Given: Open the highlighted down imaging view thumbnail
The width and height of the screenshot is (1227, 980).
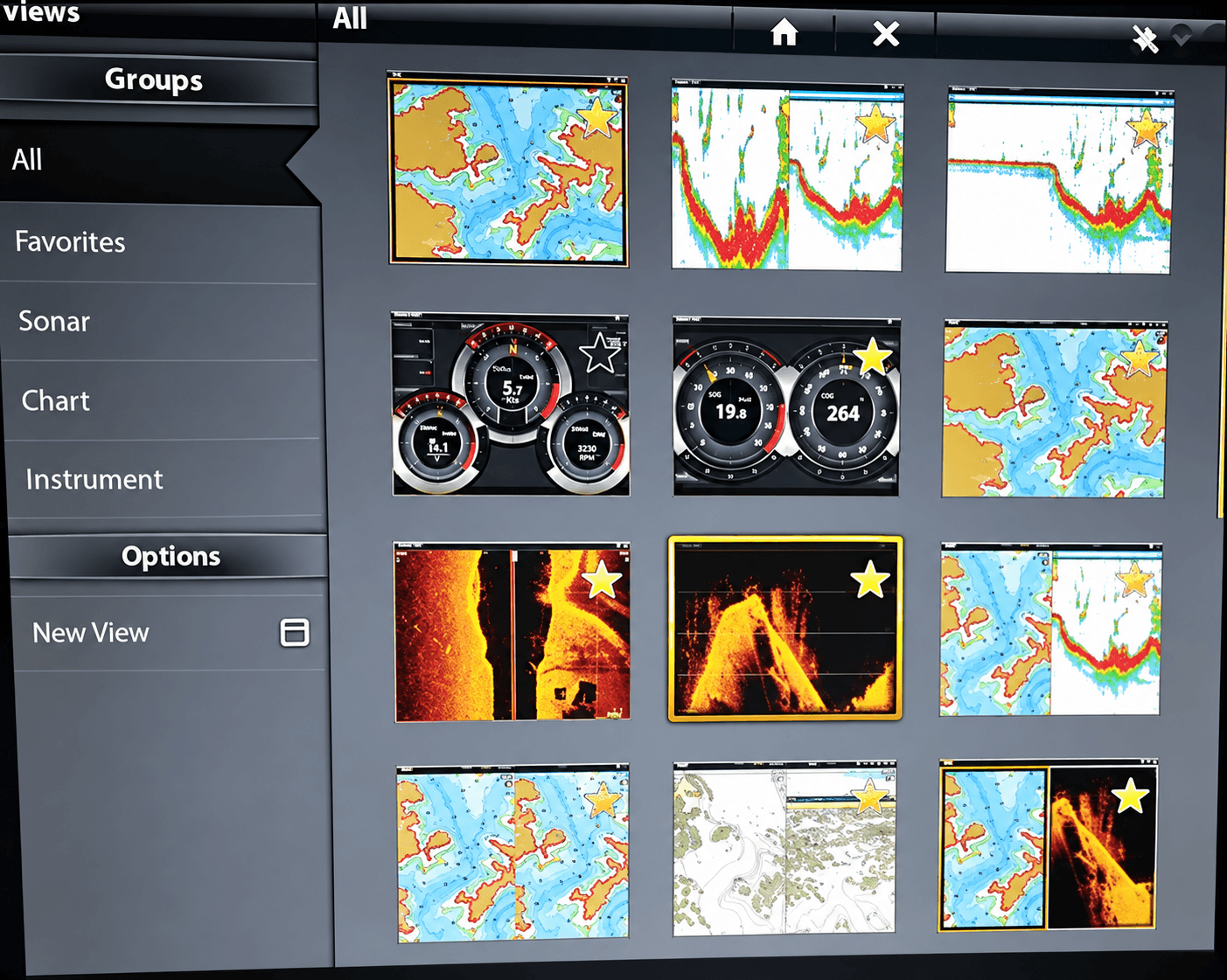Looking at the screenshot, I should (785, 629).
